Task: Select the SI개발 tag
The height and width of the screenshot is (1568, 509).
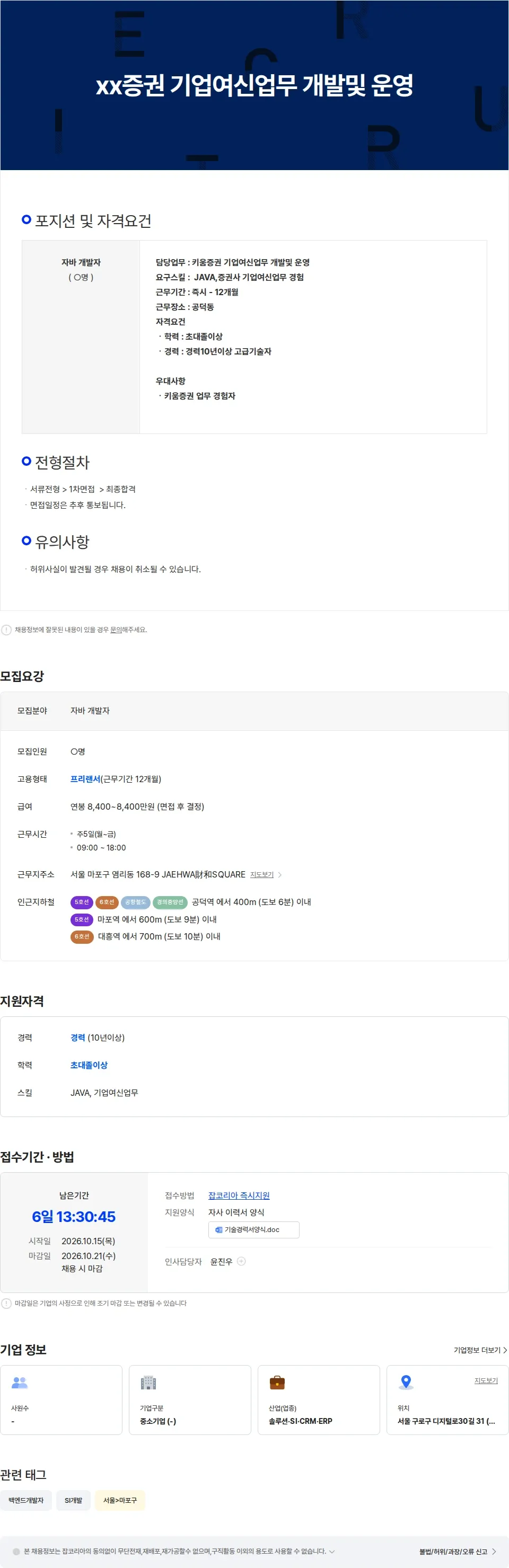Action: (x=74, y=1500)
